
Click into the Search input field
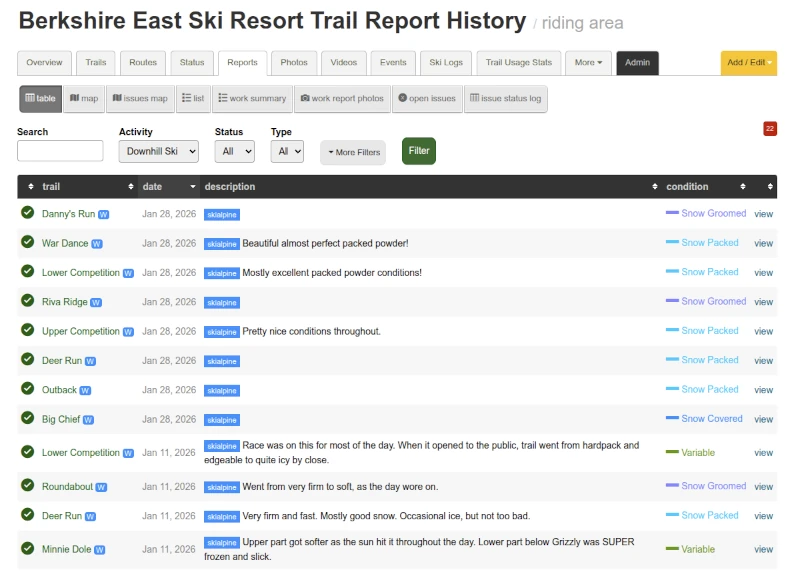click(x=60, y=151)
